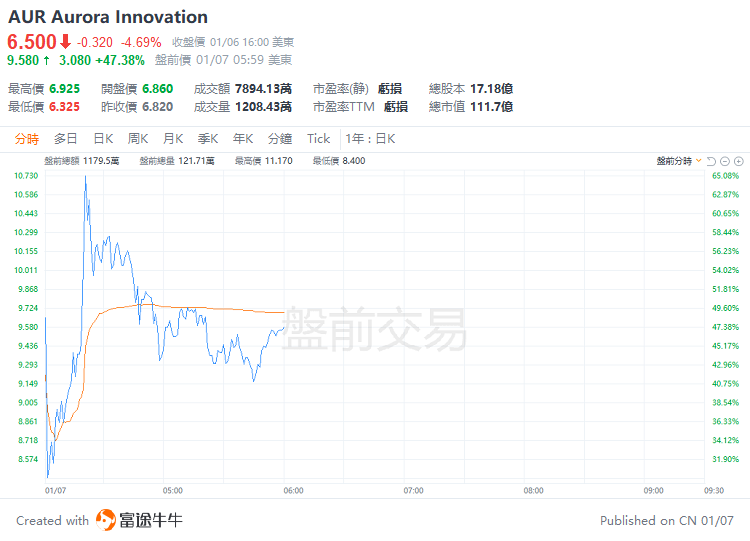Click the Futu bull logo icon
This screenshot has height=541, width=750.
(x=106, y=520)
